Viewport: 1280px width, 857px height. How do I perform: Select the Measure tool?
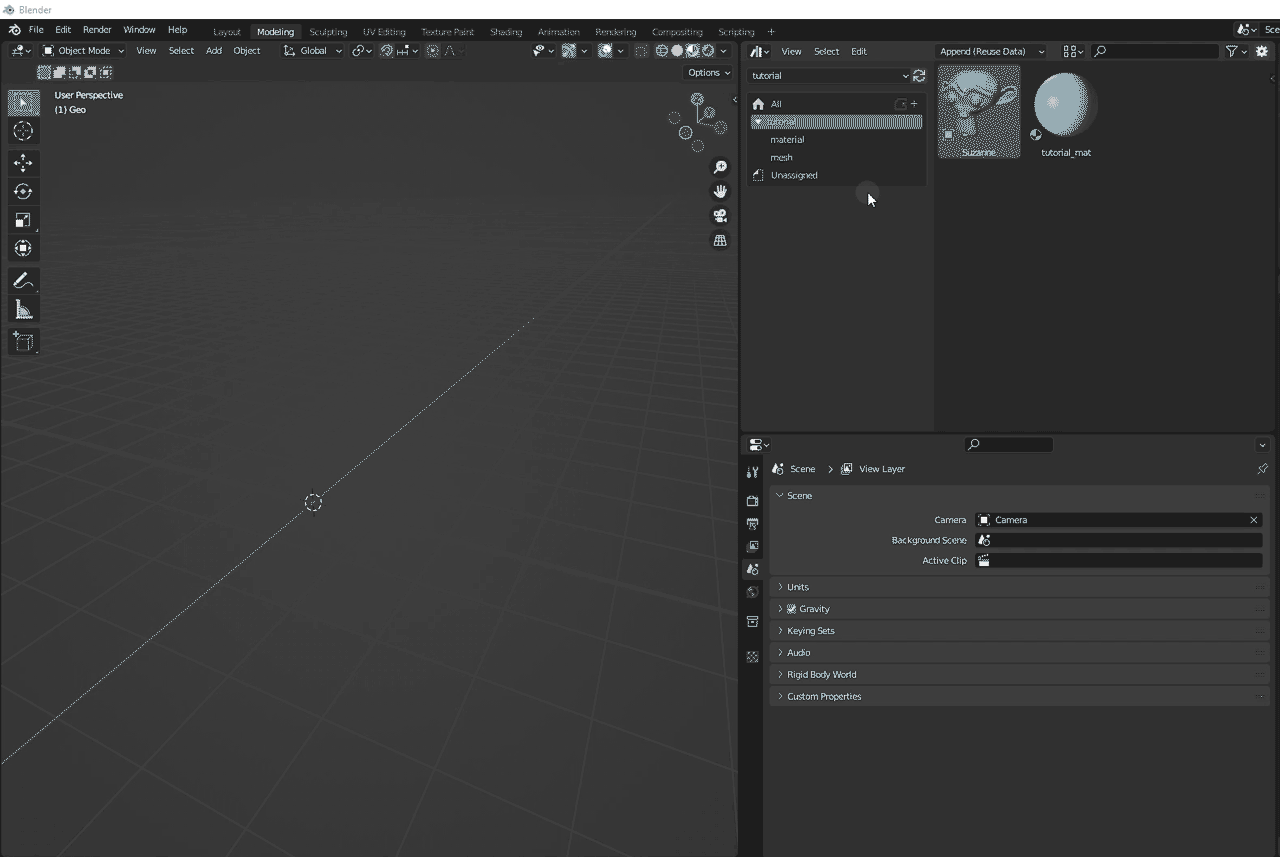point(23,310)
